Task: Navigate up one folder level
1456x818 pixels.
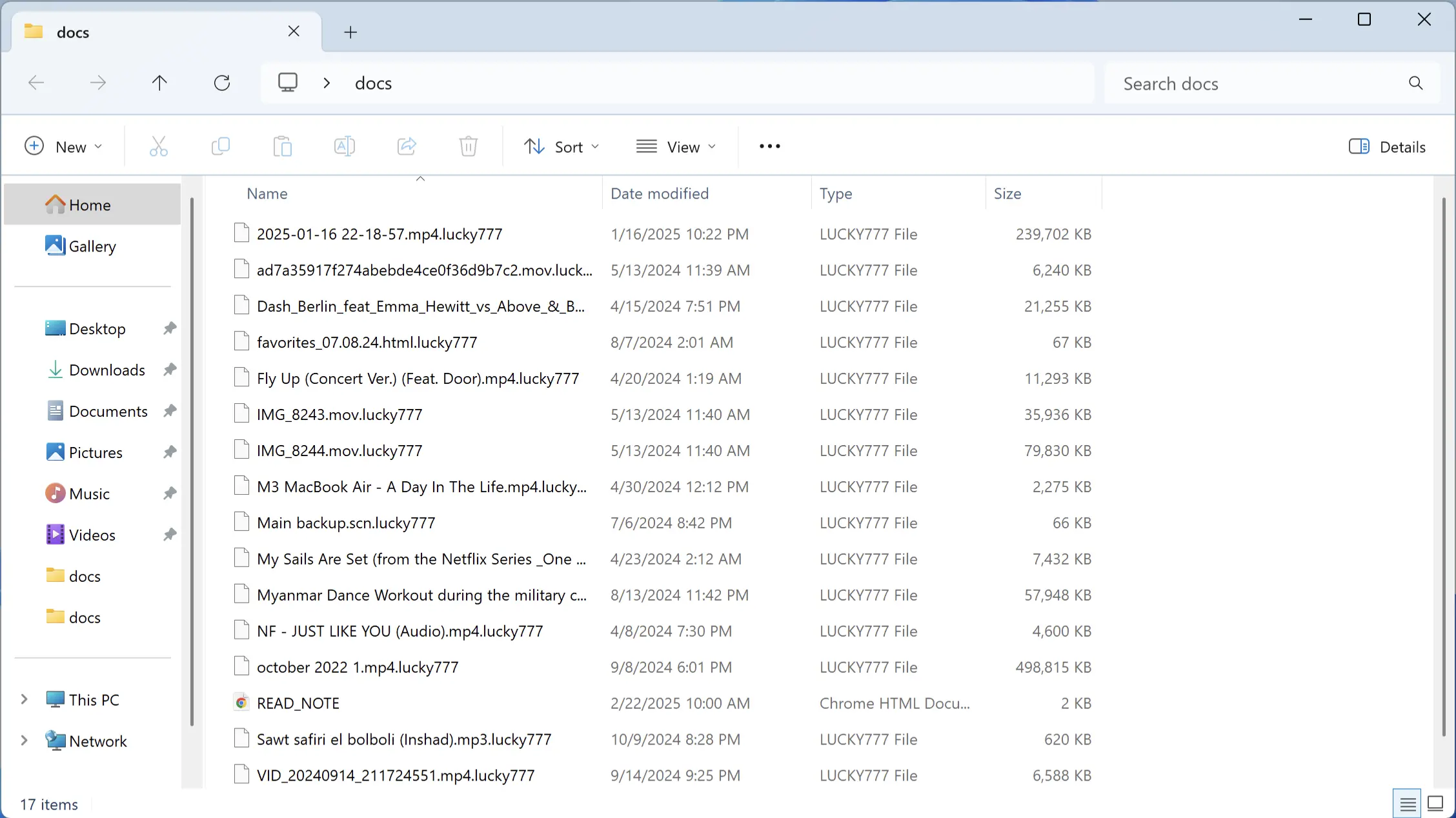Action: click(159, 83)
